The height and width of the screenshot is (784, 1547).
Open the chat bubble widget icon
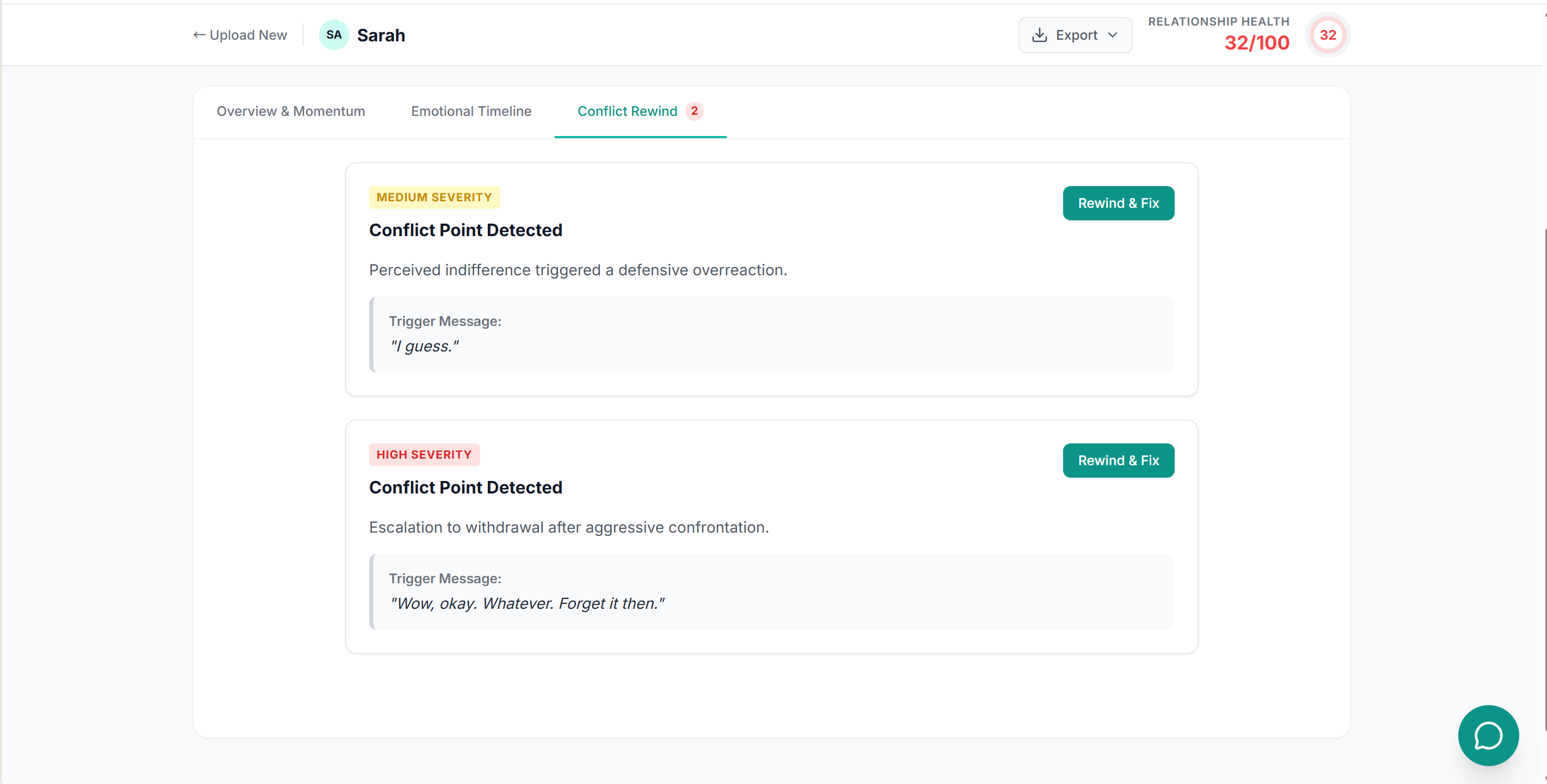[x=1488, y=735]
